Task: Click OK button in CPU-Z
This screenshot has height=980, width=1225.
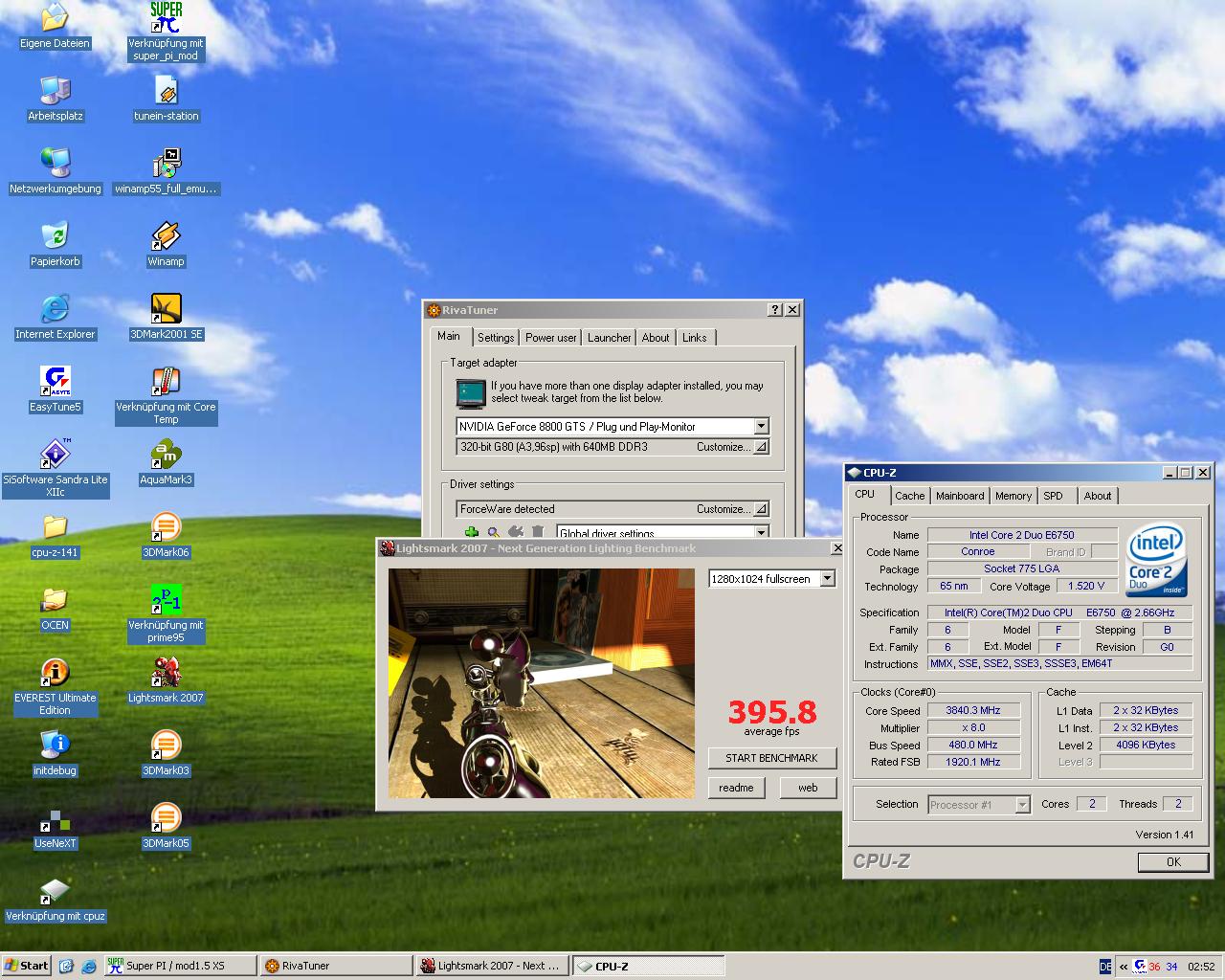Action: click(x=1173, y=861)
